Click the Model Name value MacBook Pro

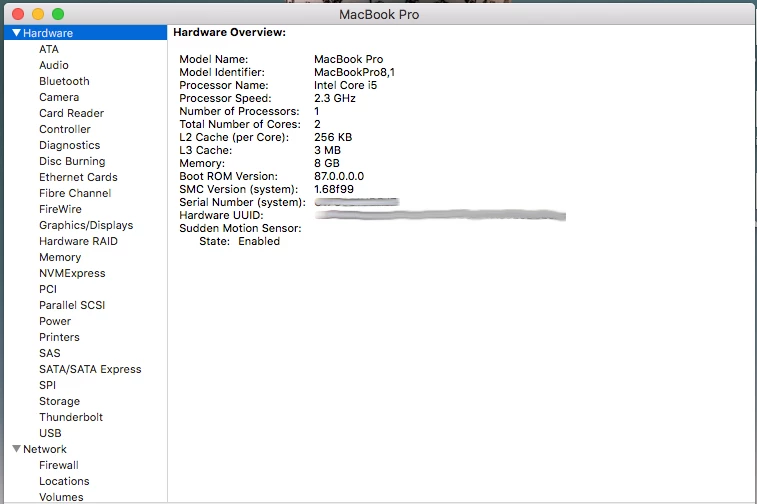point(349,59)
